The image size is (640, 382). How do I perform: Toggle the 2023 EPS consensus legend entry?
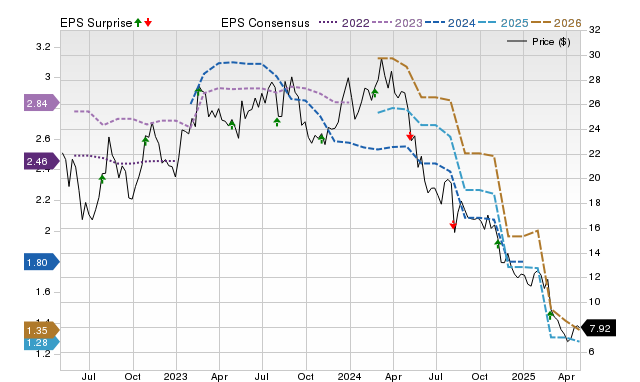397,23
